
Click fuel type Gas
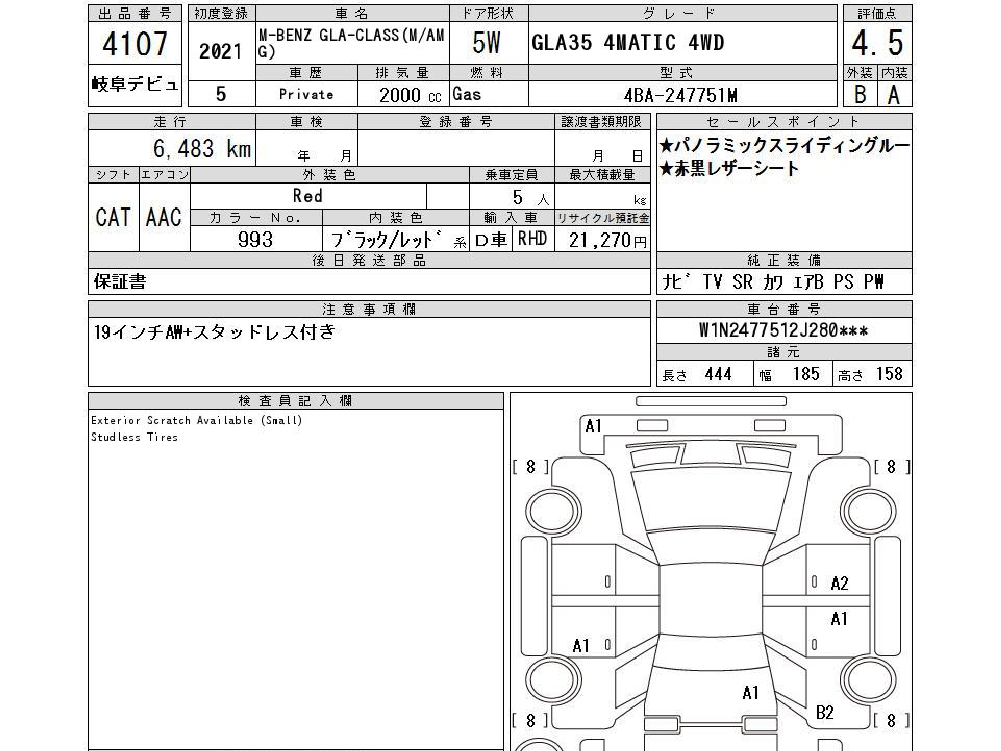[x=466, y=94]
